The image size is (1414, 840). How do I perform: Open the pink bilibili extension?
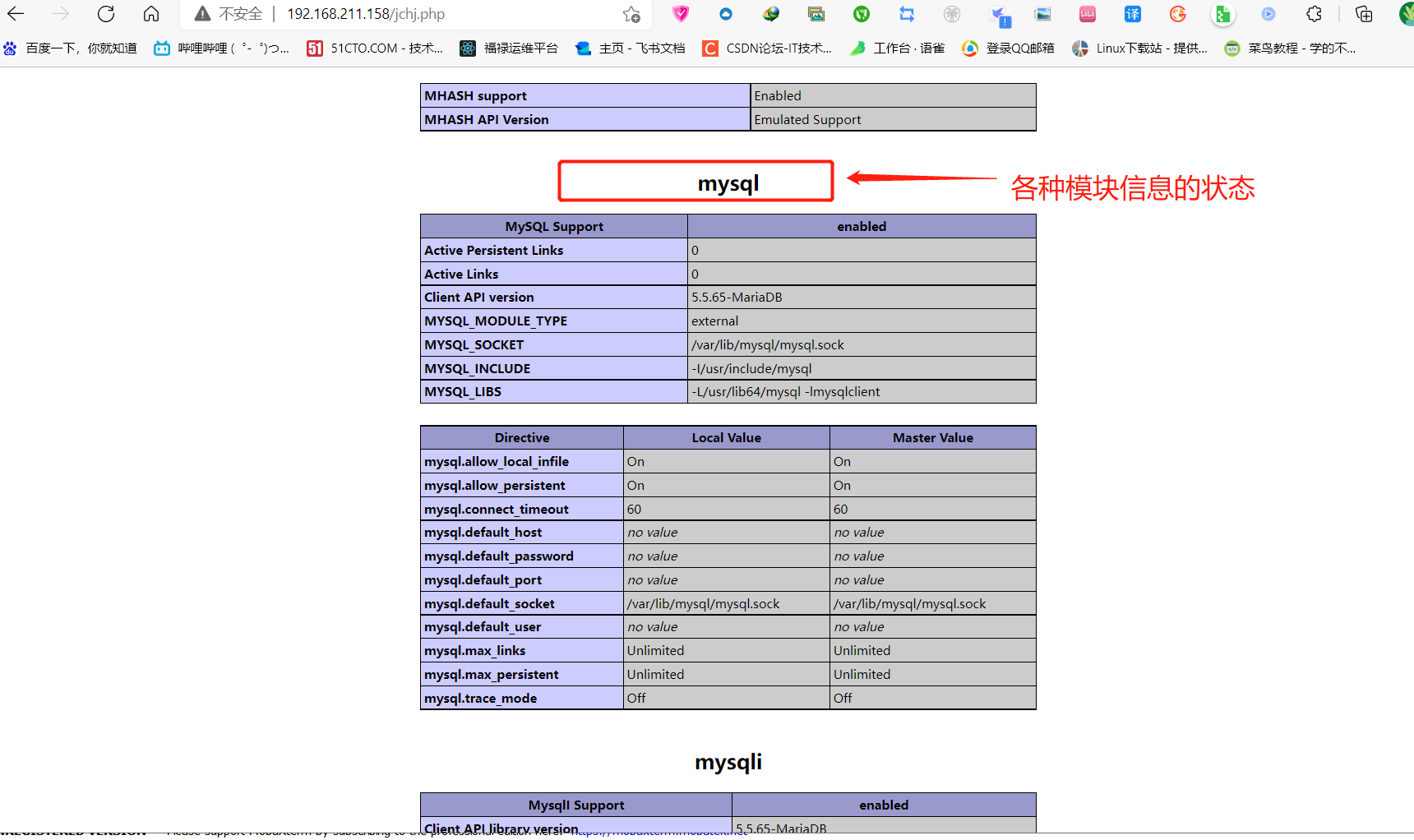1088,14
